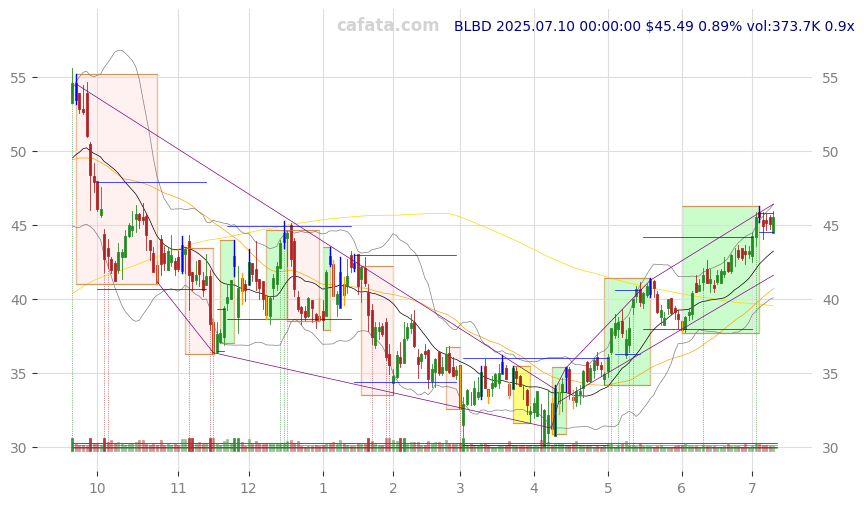The image size is (864, 505).
Task: Click month label 3 on time axis
Action: [460, 488]
